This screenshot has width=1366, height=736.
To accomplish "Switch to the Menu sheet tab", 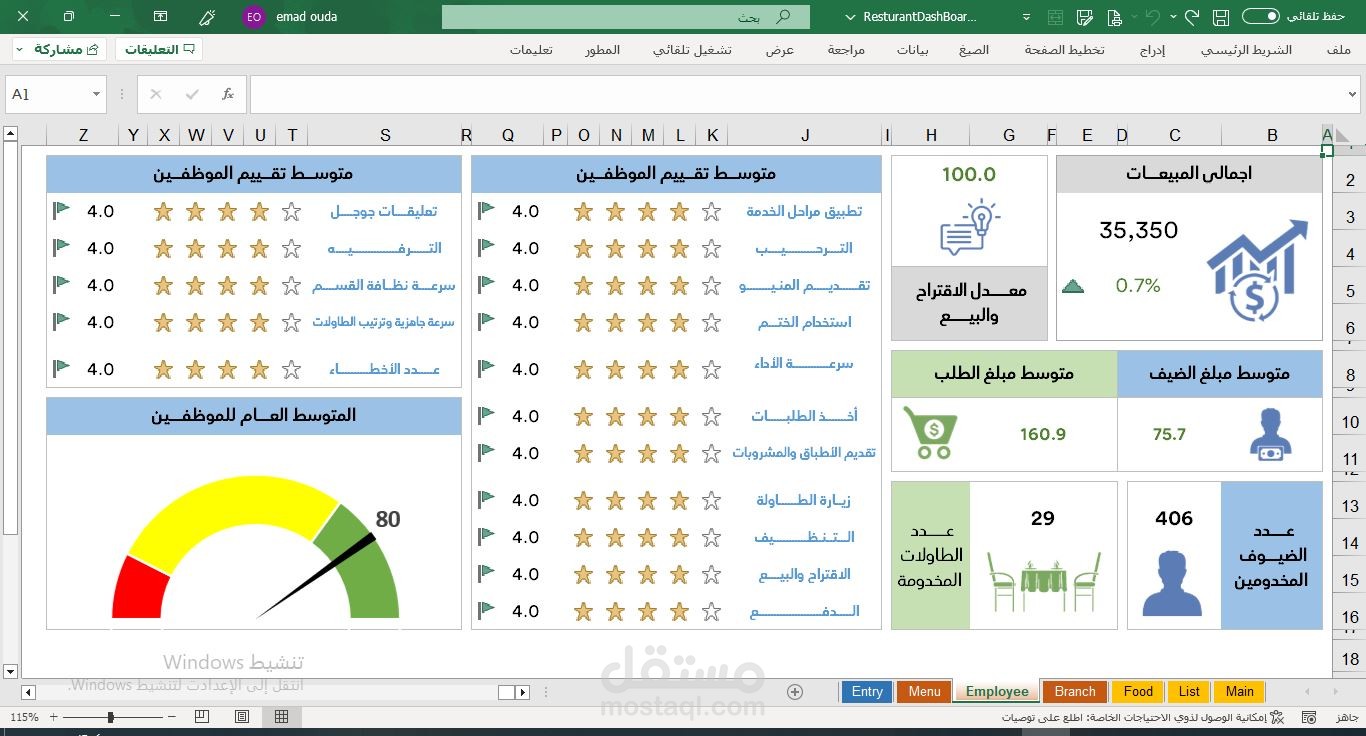I will (x=924, y=692).
